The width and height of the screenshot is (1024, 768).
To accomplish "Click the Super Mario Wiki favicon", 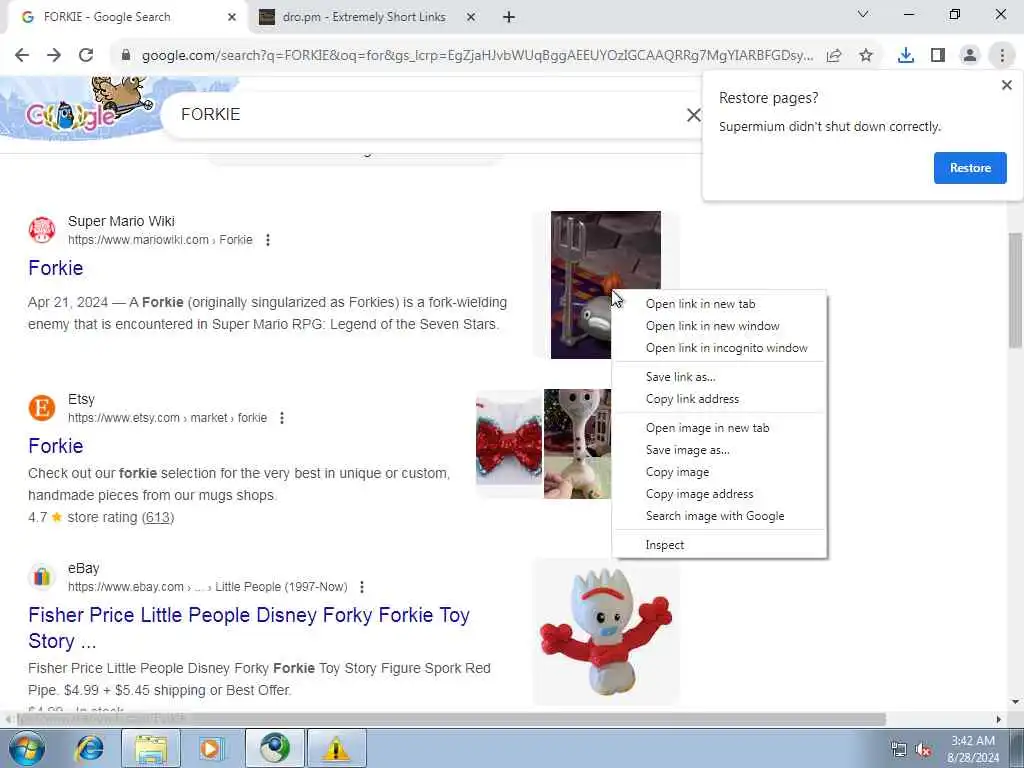I will tap(42, 230).
